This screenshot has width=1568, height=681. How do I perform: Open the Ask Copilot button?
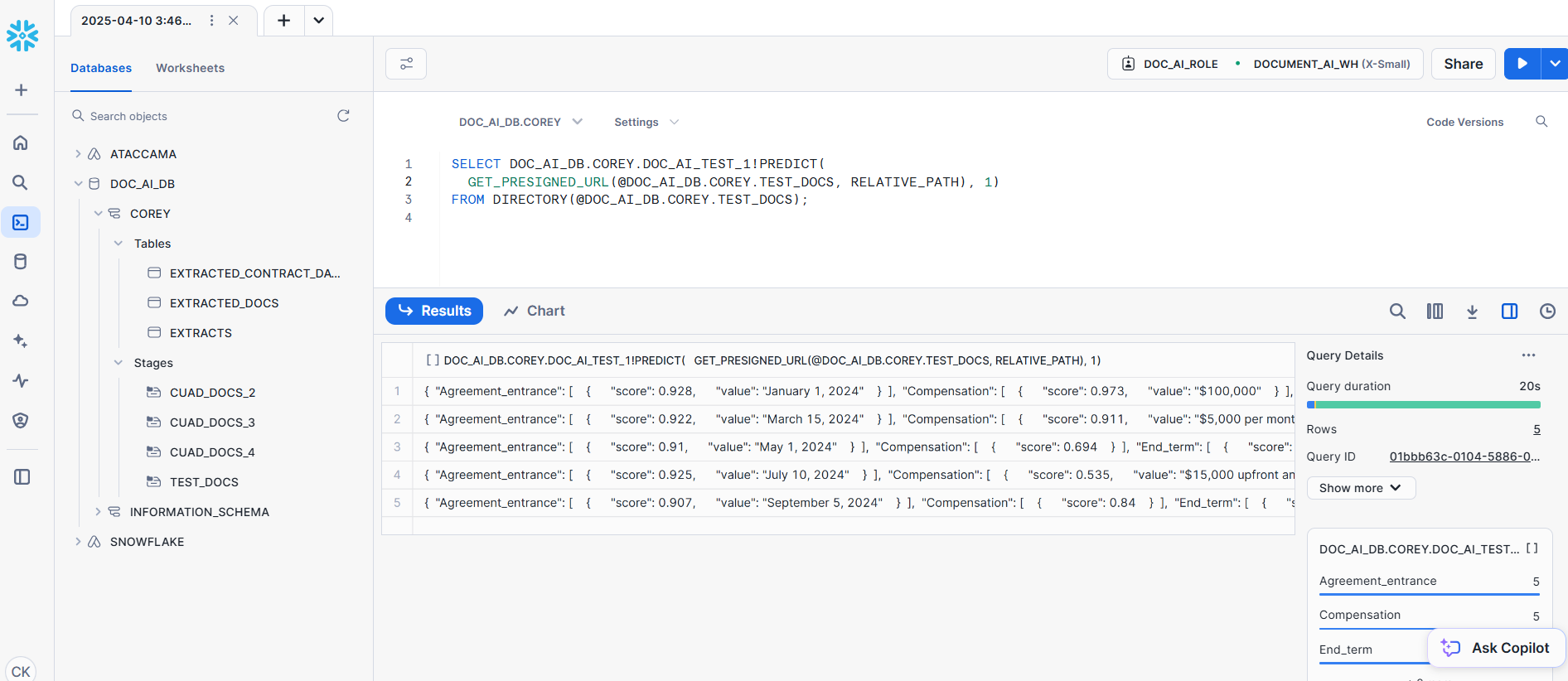[1497, 648]
